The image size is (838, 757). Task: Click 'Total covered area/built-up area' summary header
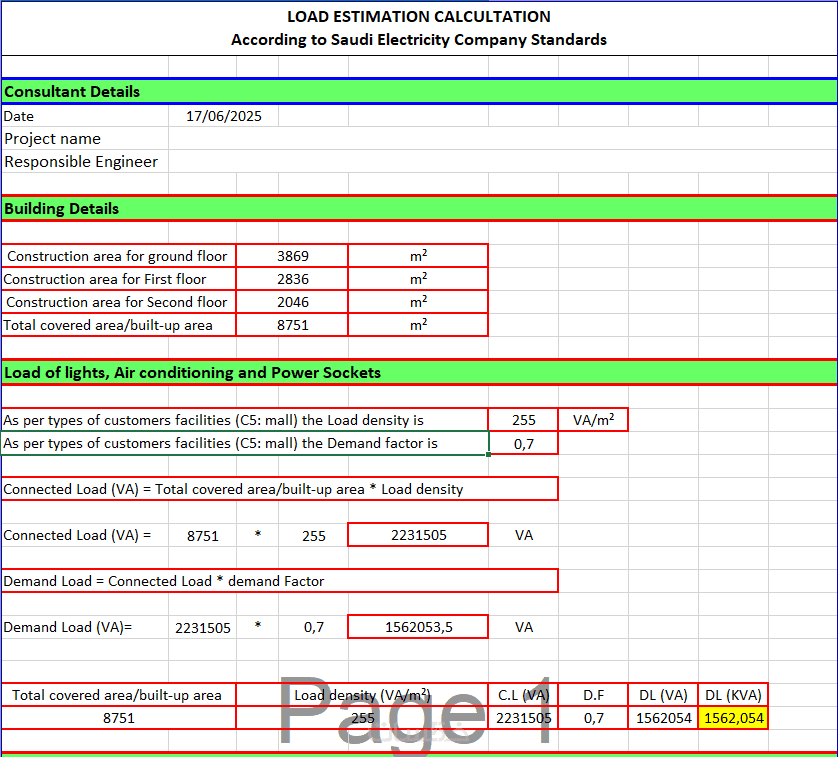[x=119, y=695]
